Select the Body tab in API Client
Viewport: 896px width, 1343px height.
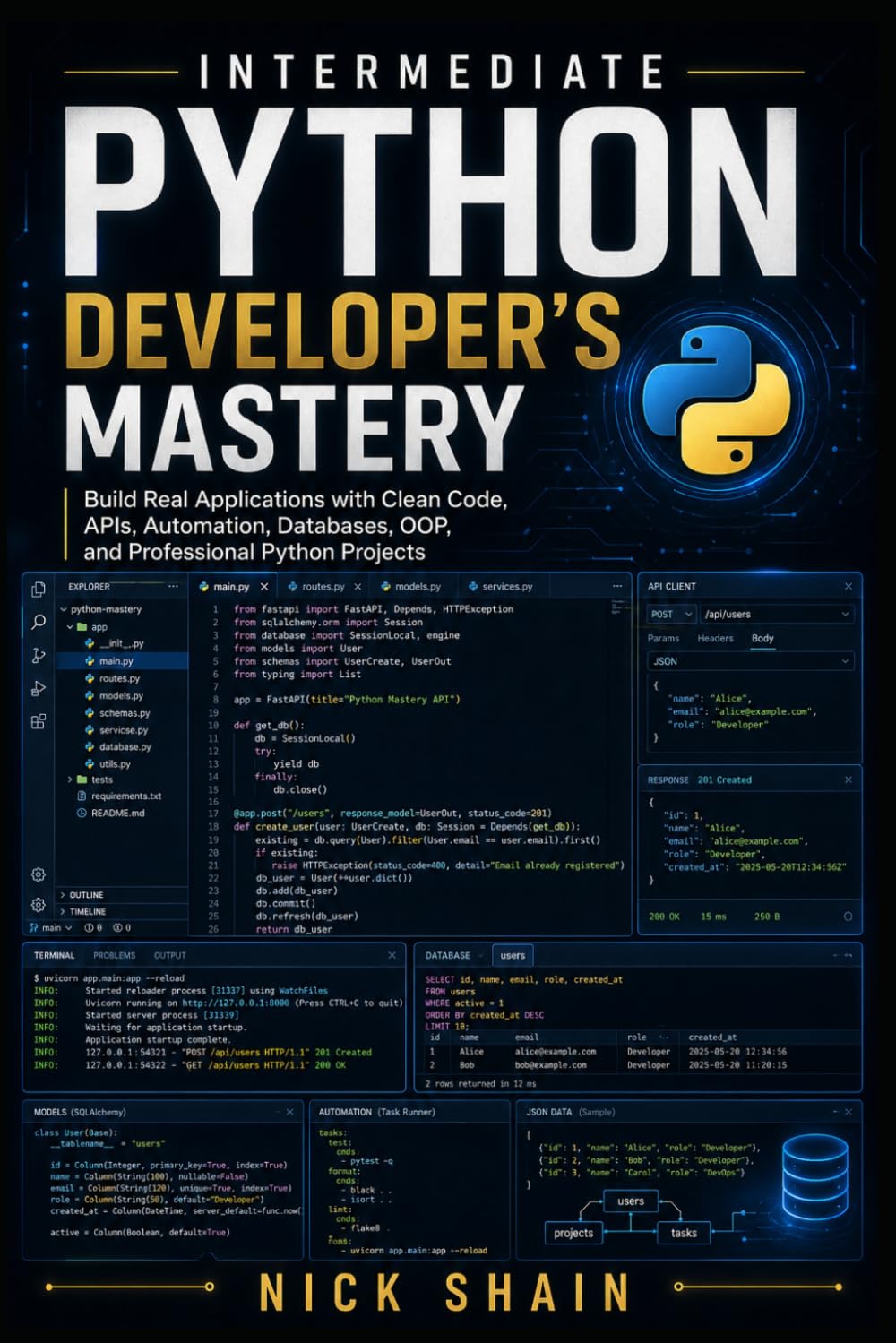[x=762, y=639]
